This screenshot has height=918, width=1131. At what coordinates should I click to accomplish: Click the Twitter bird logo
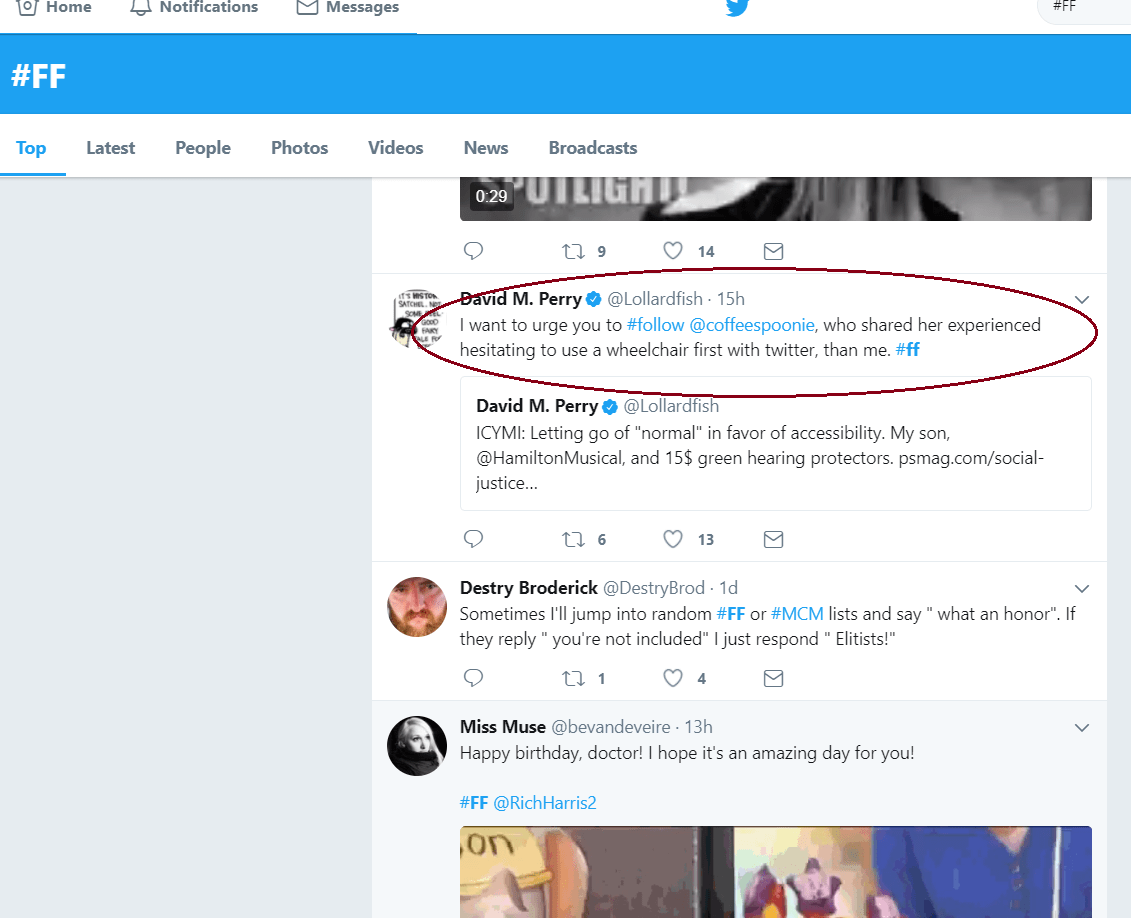737,7
